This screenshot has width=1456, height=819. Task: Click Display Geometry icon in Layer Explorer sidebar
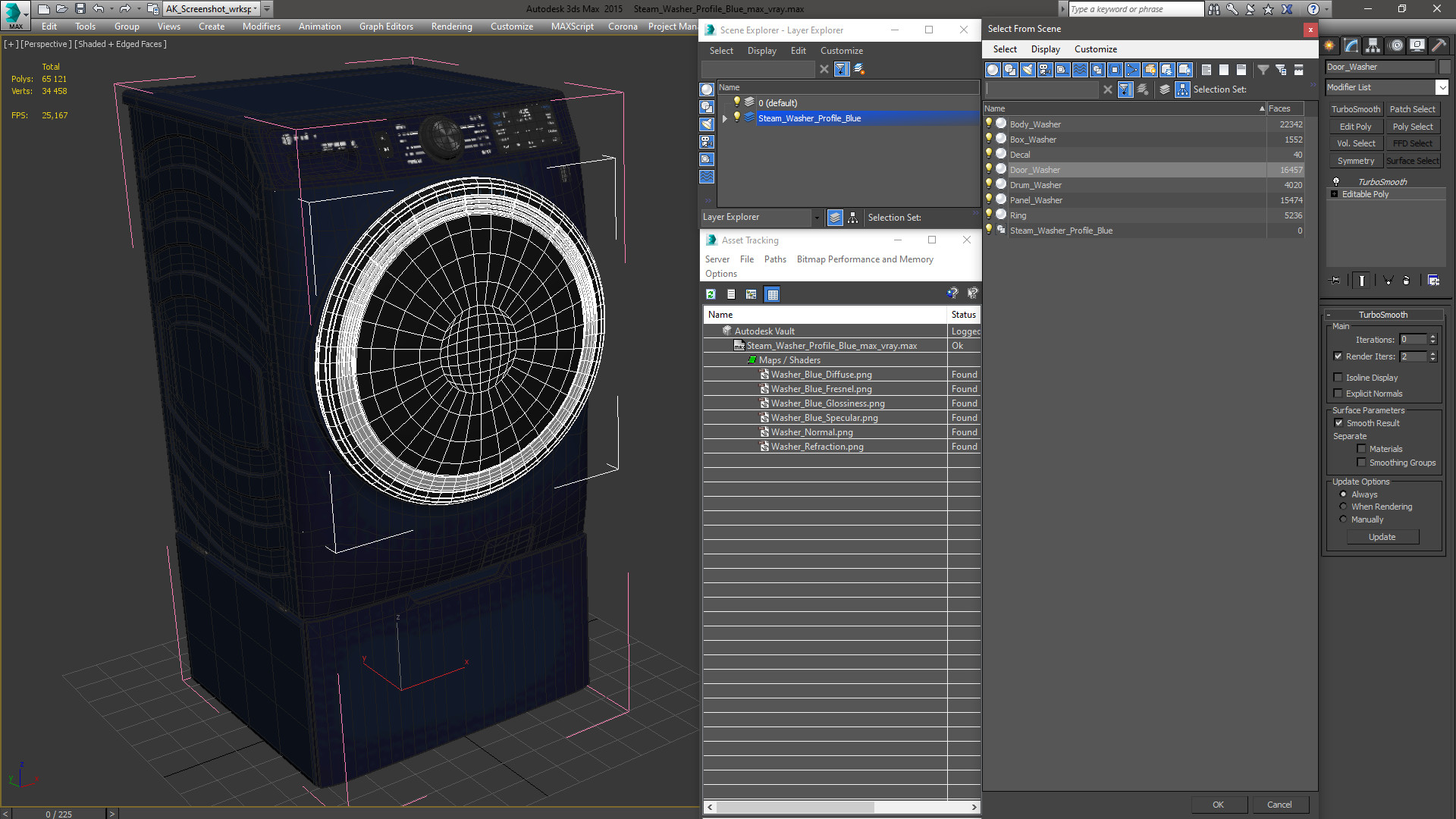click(x=707, y=89)
